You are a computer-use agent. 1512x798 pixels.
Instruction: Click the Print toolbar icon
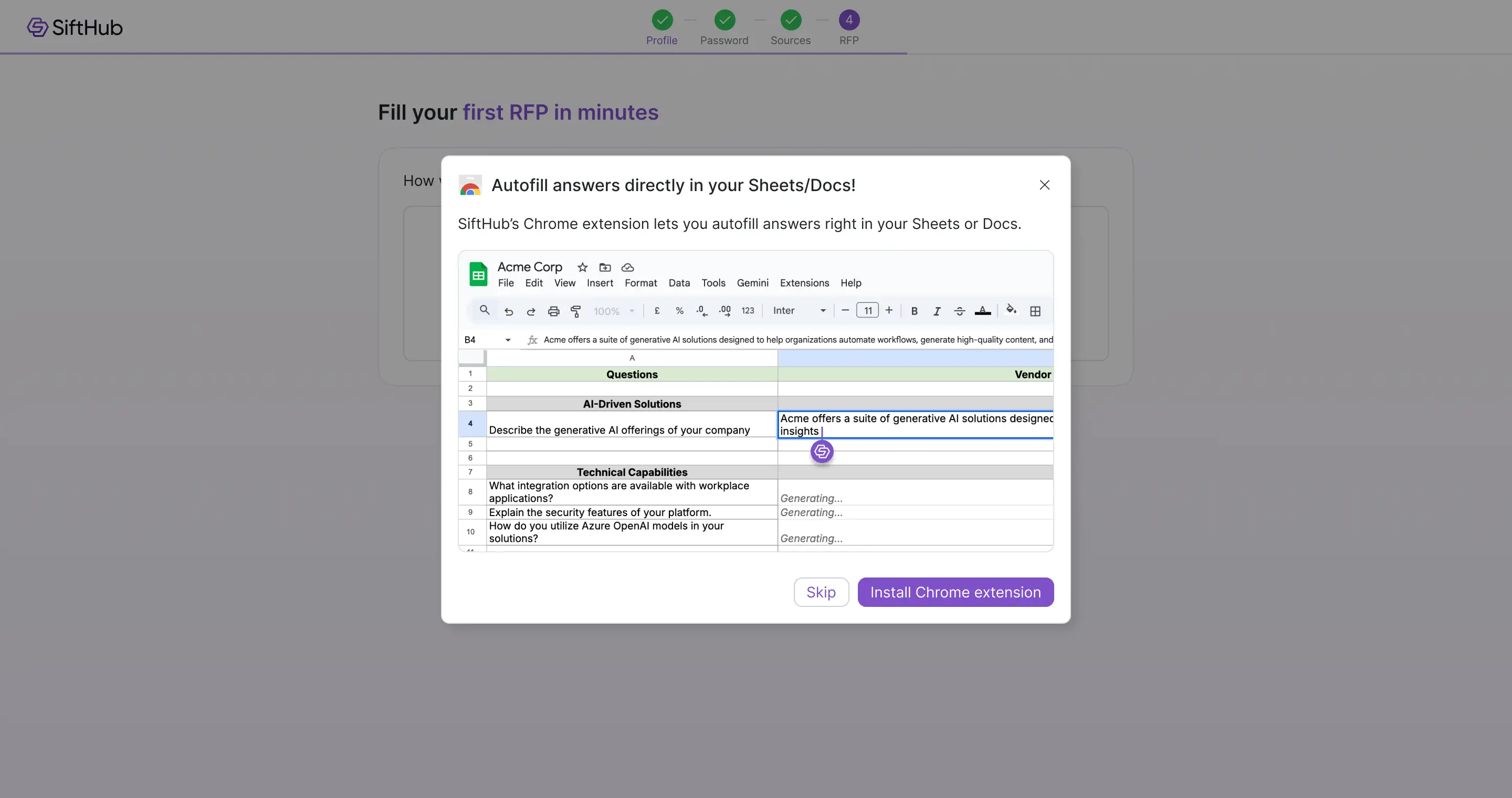pyautogui.click(x=553, y=311)
